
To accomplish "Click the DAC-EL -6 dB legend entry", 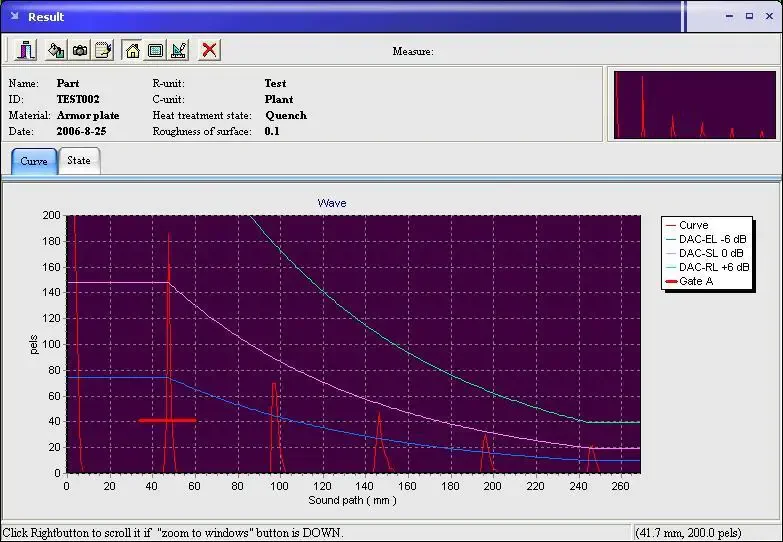I will coord(706,239).
